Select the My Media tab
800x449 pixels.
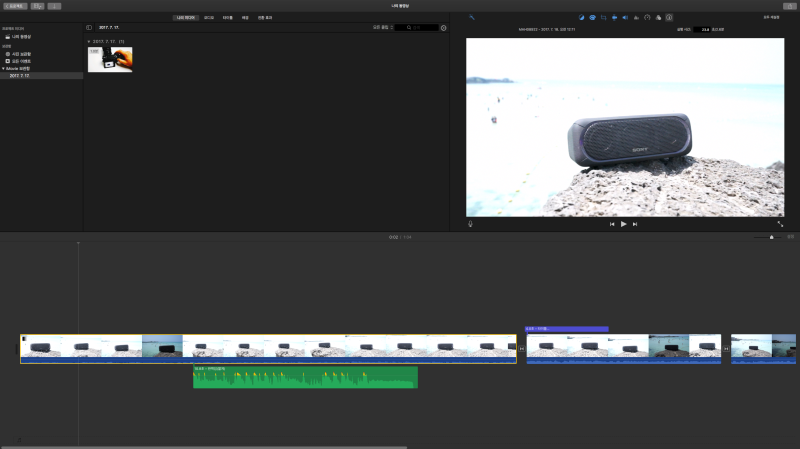point(186,17)
